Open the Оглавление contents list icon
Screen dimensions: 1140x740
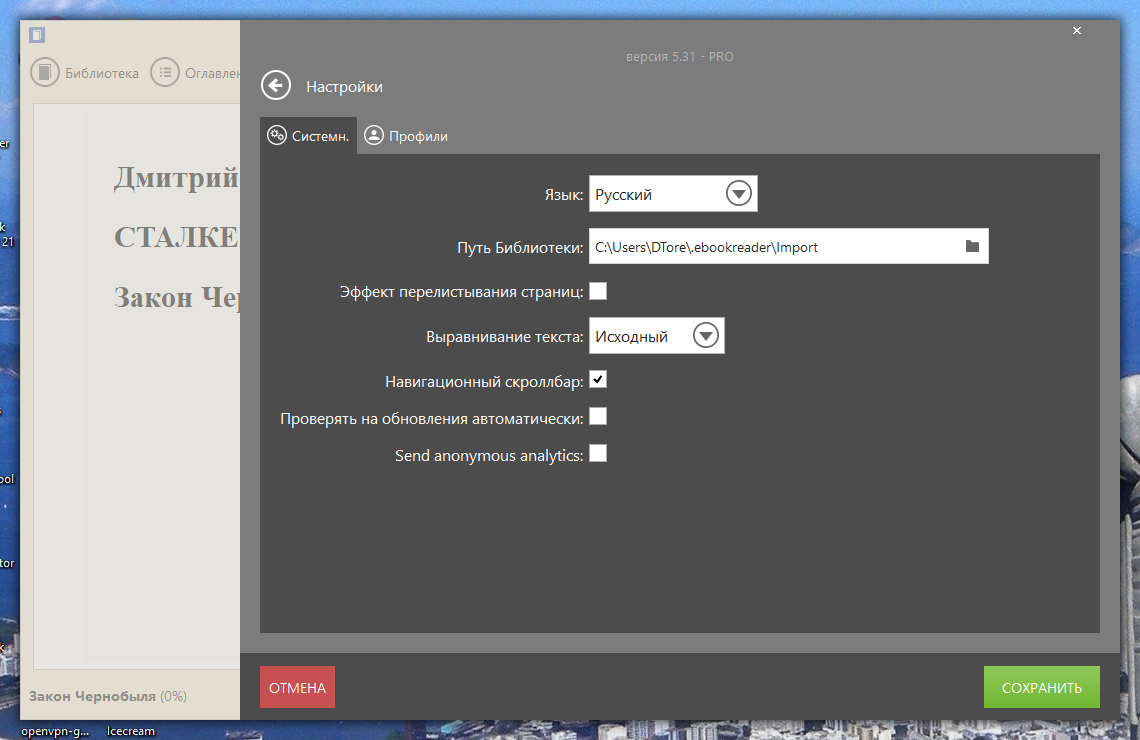coord(165,73)
